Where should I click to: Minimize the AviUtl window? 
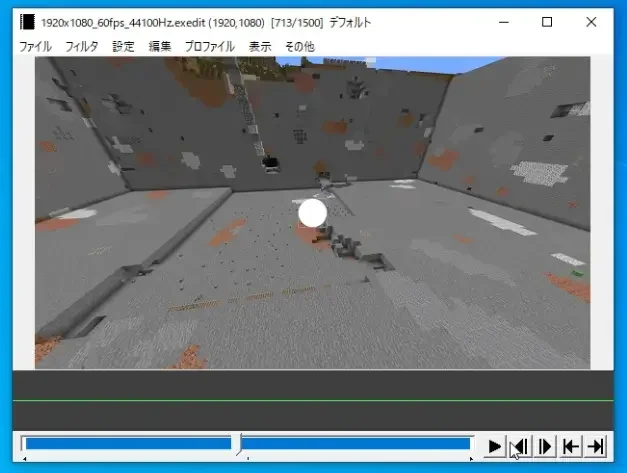(501, 22)
